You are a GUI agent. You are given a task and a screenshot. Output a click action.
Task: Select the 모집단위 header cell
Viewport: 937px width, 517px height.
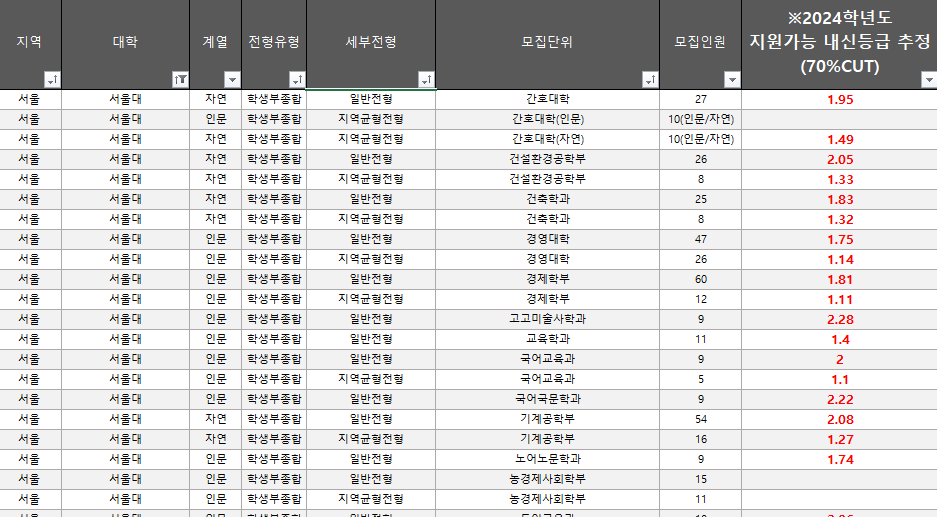pos(547,44)
